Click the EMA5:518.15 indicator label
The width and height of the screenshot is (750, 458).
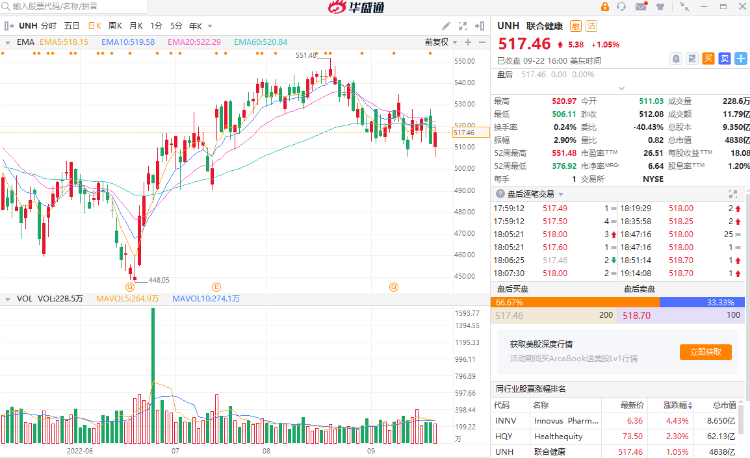pyautogui.click(x=64, y=42)
